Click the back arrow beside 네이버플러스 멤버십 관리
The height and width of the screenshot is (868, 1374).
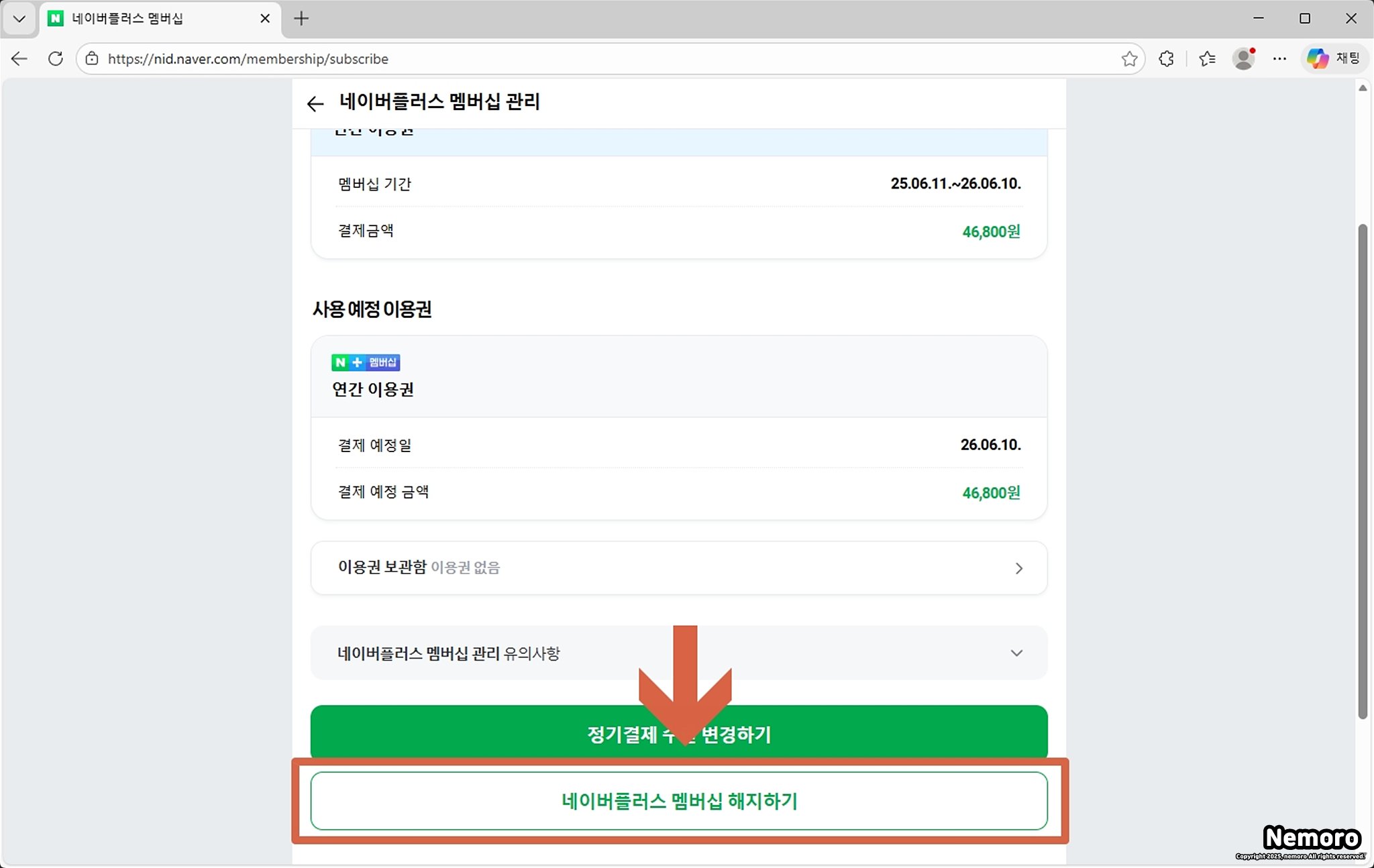coord(315,103)
